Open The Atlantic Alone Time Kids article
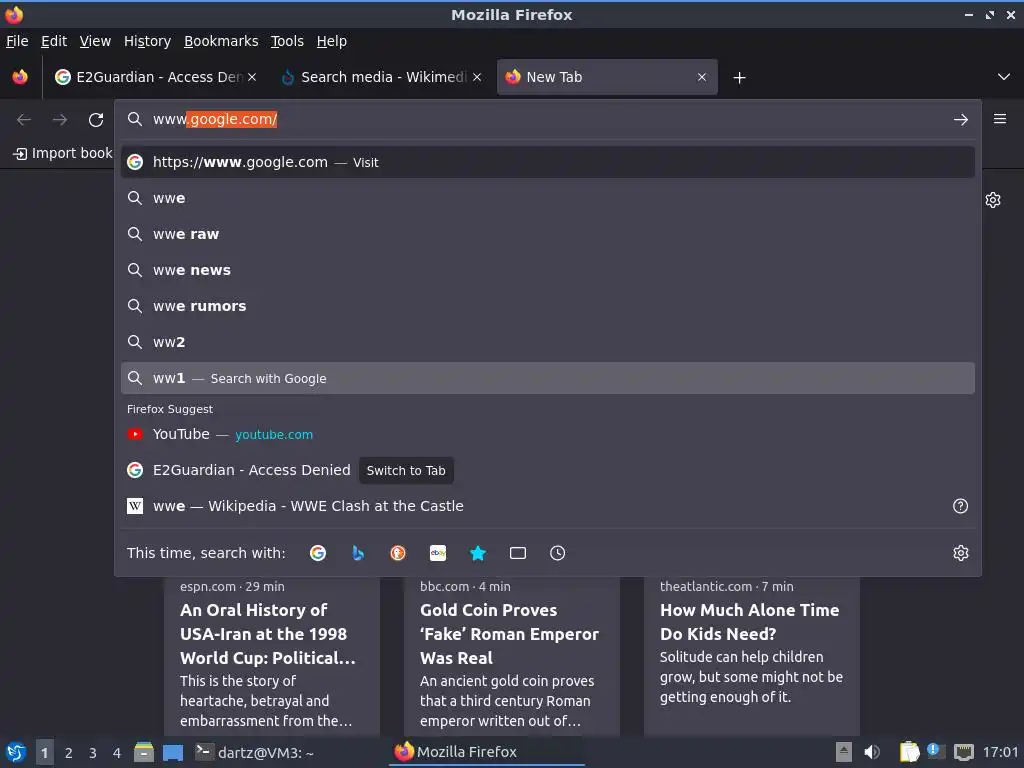The width and height of the screenshot is (1024, 768). [x=752, y=655]
